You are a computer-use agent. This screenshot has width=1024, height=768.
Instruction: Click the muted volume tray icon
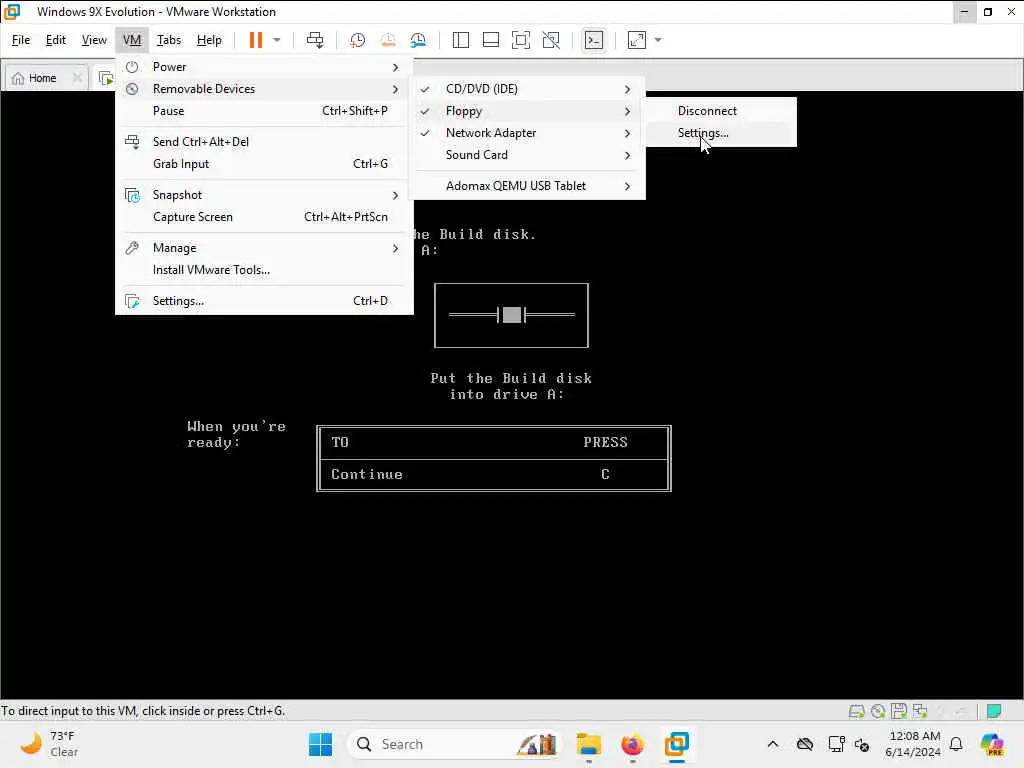coord(862,744)
